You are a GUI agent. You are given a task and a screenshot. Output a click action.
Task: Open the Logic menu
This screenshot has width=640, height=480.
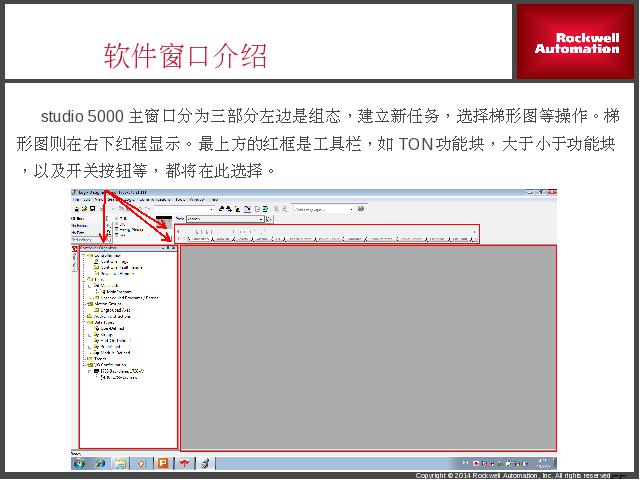(x=129, y=200)
